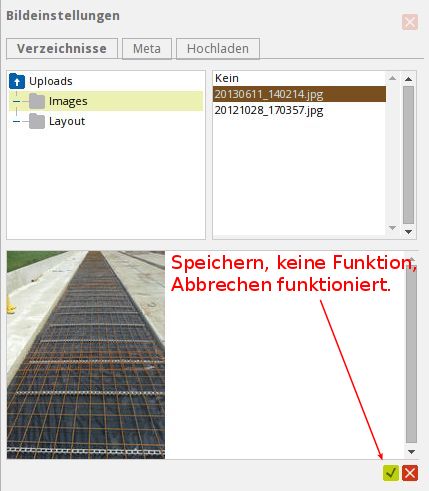Click the Uploads root folder icon
The height and width of the screenshot is (491, 429).
point(17,81)
